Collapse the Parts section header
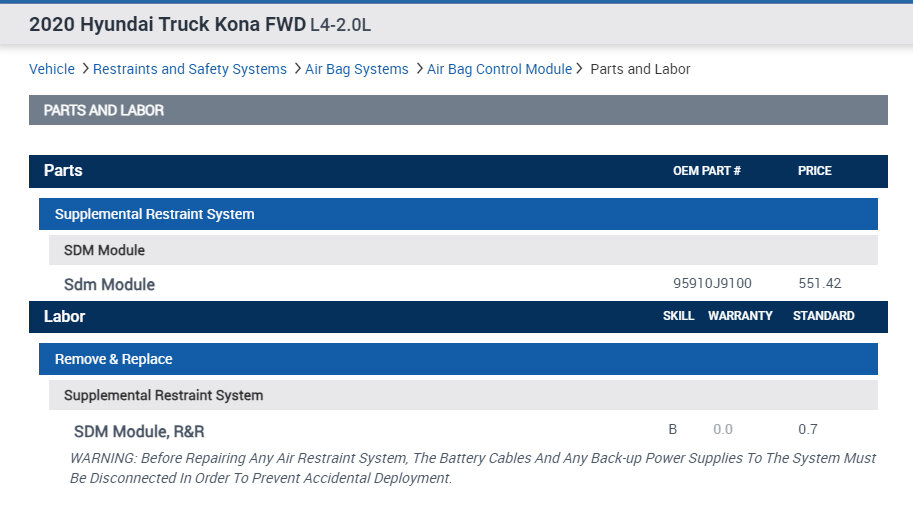Image resolution: width=913 pixels, height=508 pixels. click(x=63, y=171)
